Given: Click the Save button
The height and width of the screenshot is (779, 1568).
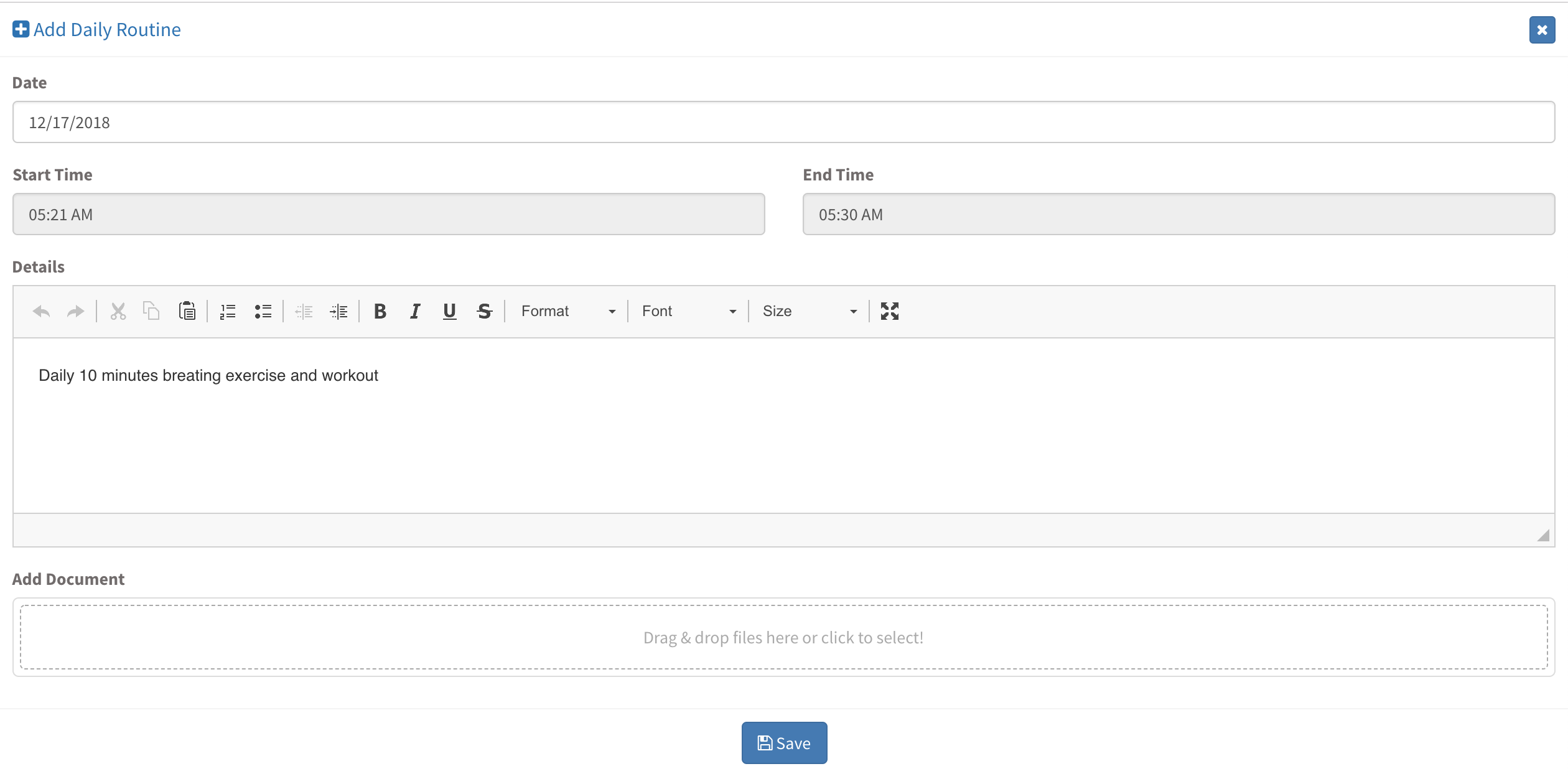Looking at the screenshot, I should point(784,743).
